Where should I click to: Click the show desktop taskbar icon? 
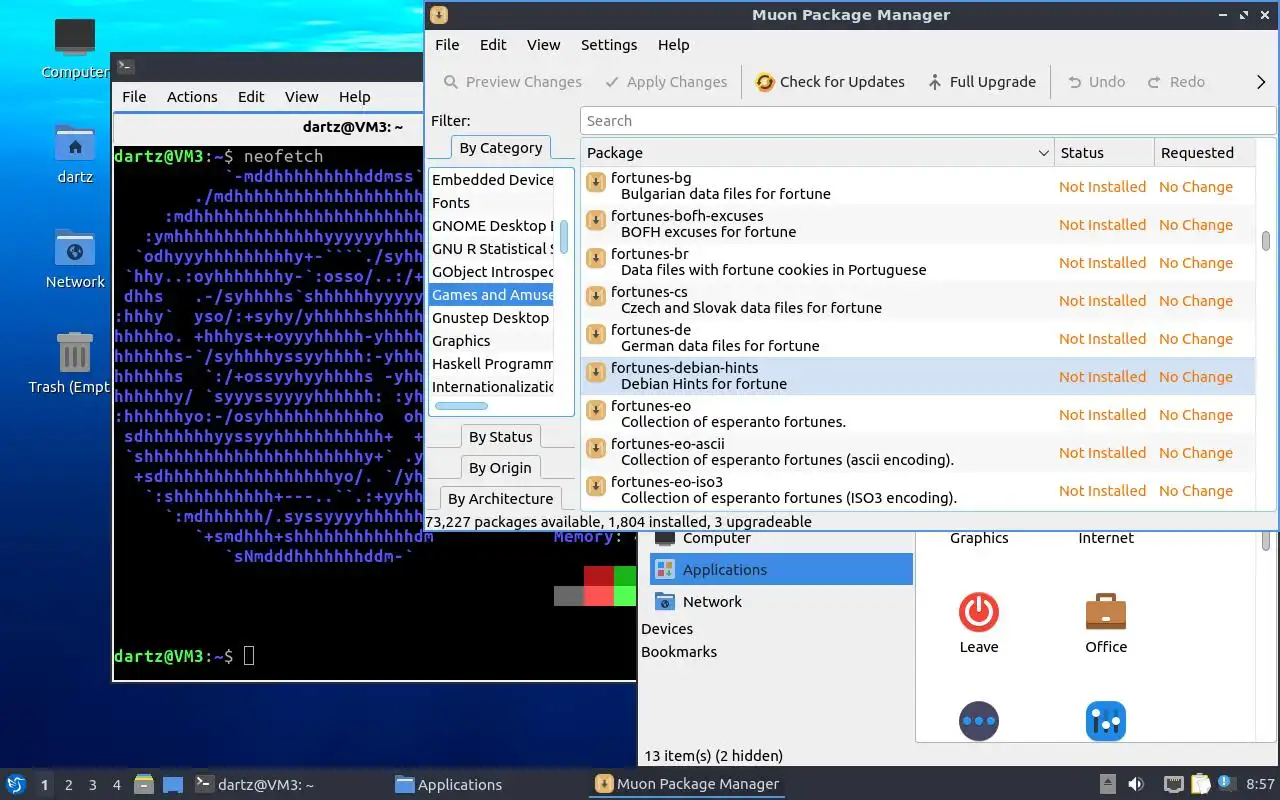(173, 784)
